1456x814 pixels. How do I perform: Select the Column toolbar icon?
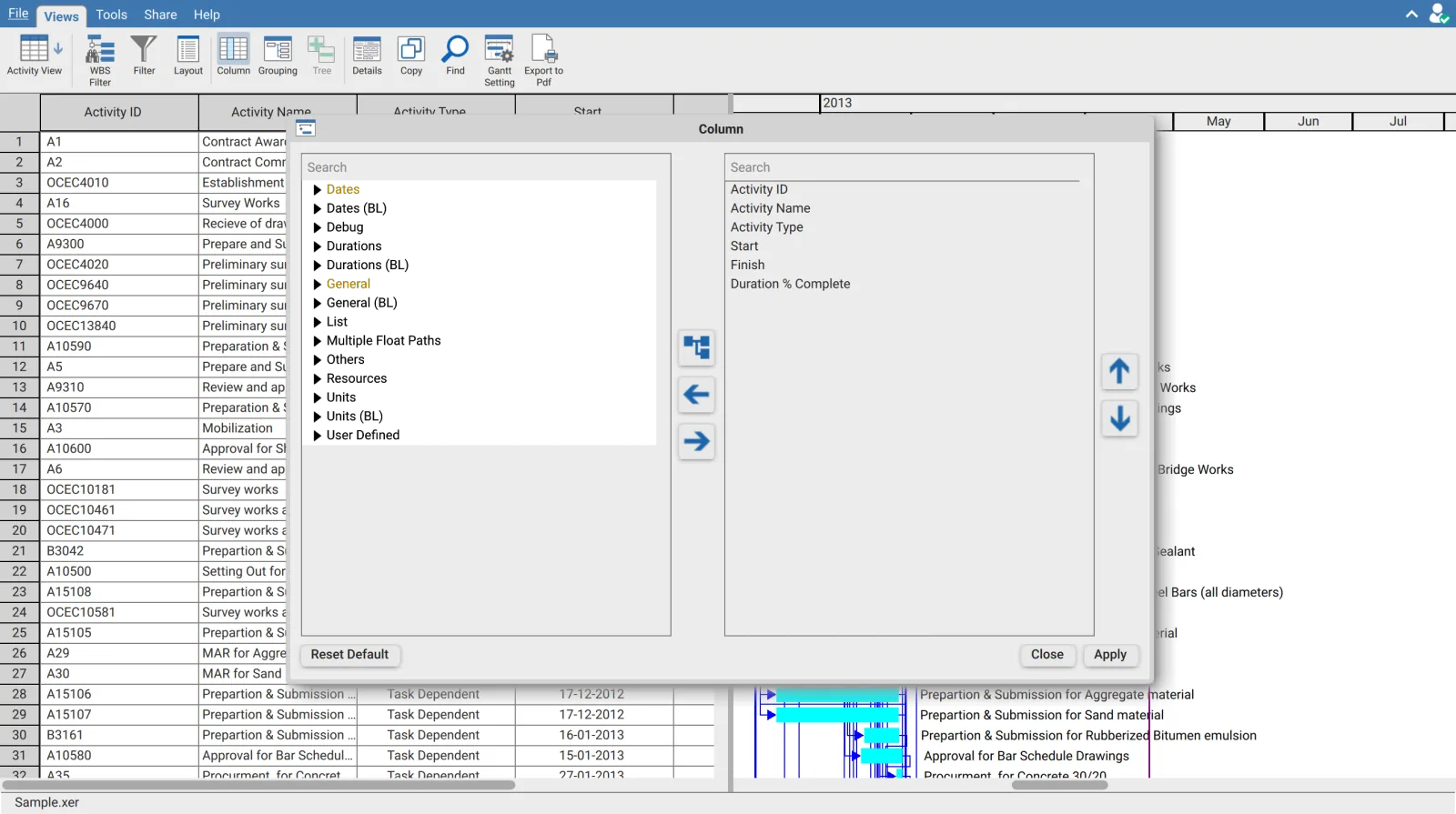(x=233, y=56)
